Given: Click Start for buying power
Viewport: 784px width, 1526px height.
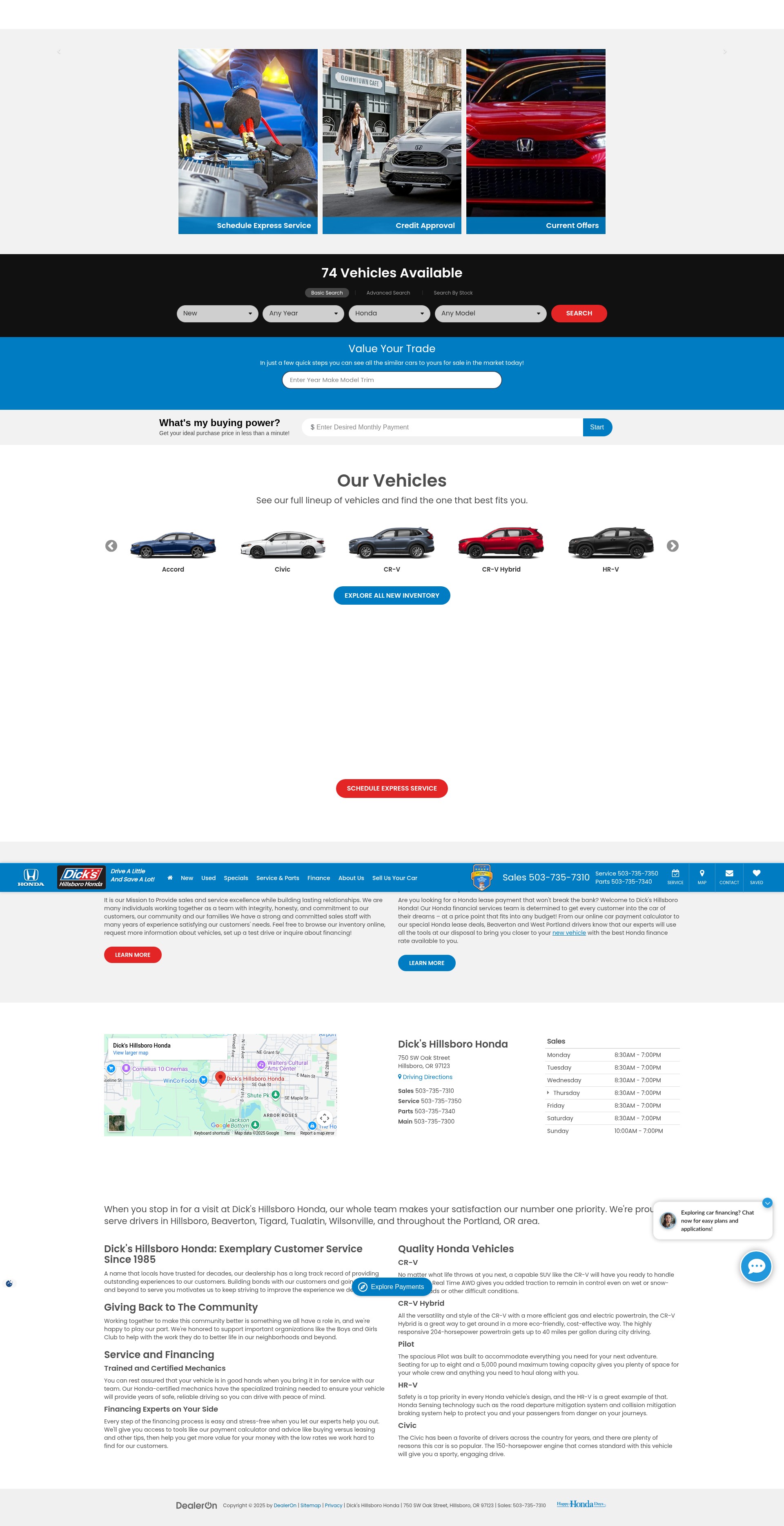Looking at the screenshot, I should pos(597,427).
